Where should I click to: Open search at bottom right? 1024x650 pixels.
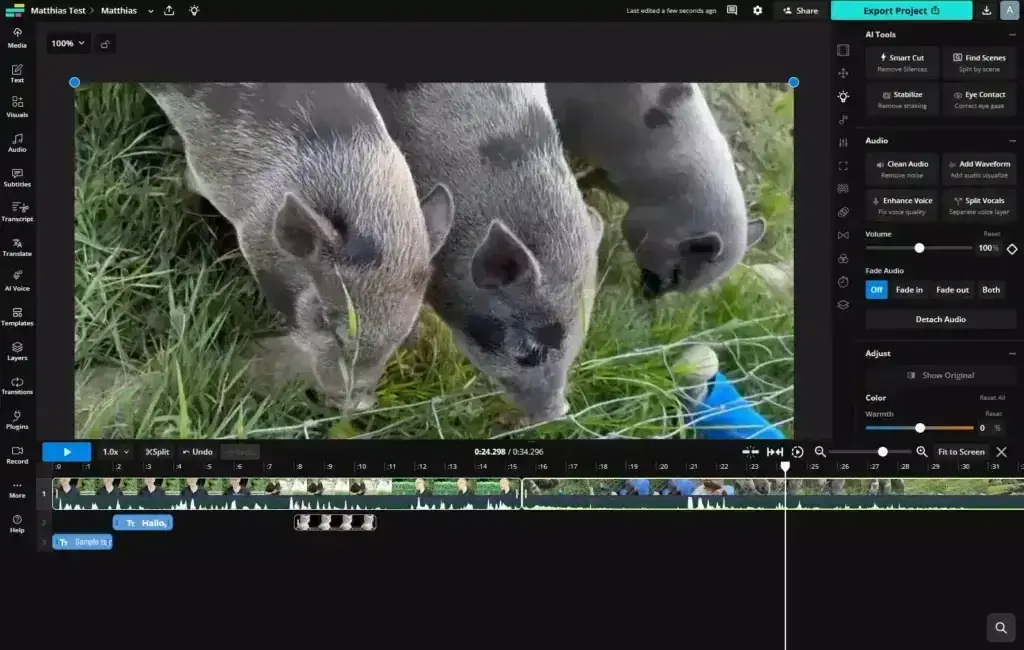1000,628
